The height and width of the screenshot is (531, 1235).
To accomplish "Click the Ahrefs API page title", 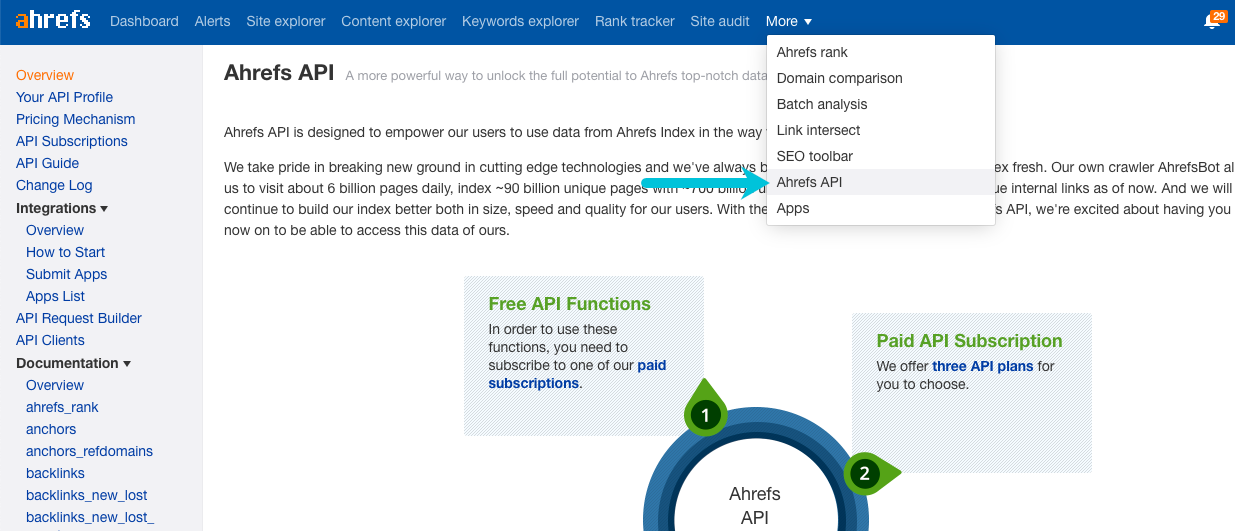I will point(279,73).
